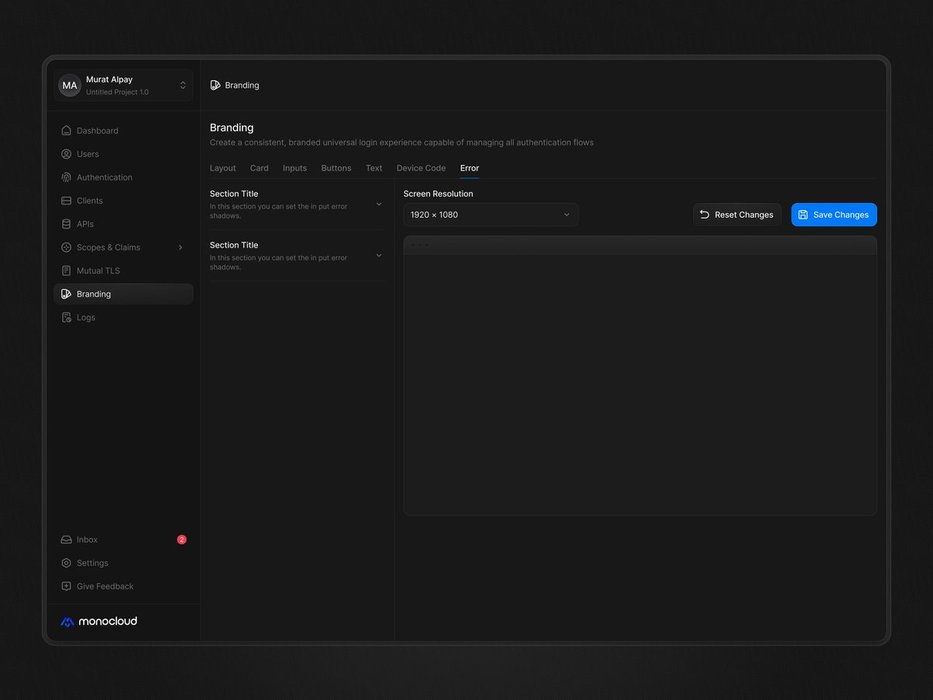The image size is (933, 700).
Task: Click the monocloud logo
Action: coord(99,621)
